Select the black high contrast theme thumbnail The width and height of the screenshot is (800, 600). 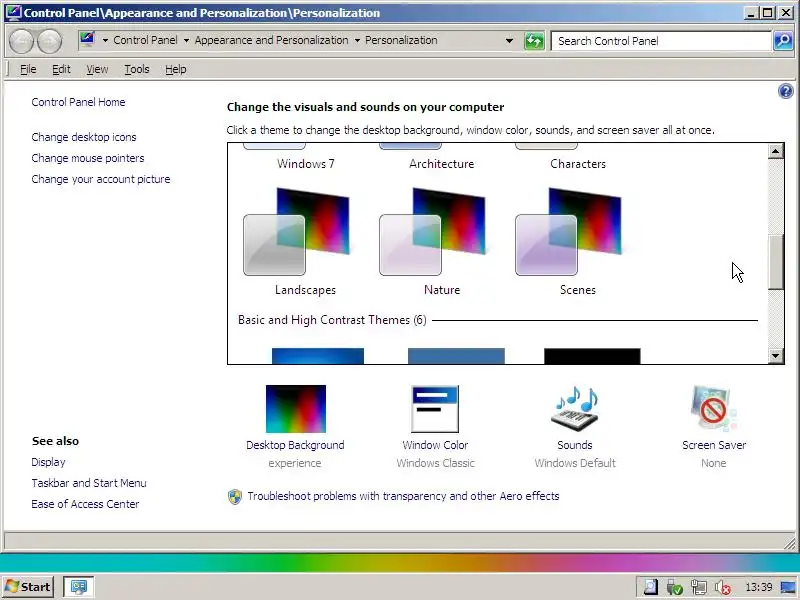click(x=592, y=356)
